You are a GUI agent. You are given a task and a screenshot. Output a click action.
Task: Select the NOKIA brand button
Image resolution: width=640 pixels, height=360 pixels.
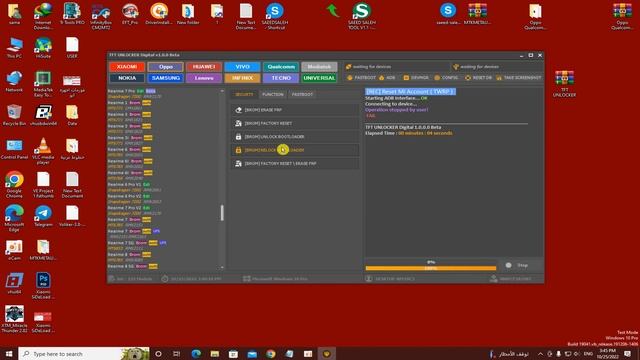[x=127, y=78]
